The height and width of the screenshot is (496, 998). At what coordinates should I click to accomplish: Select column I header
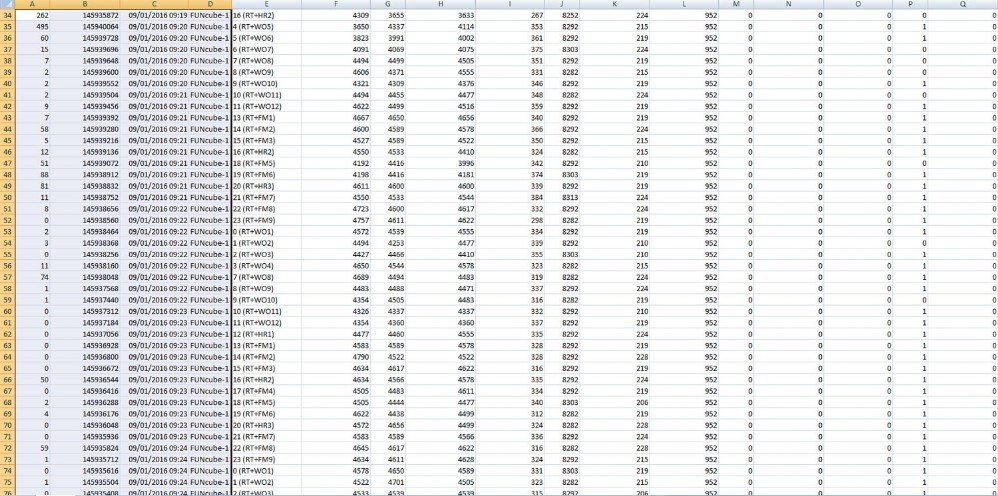tap(510, 4)
